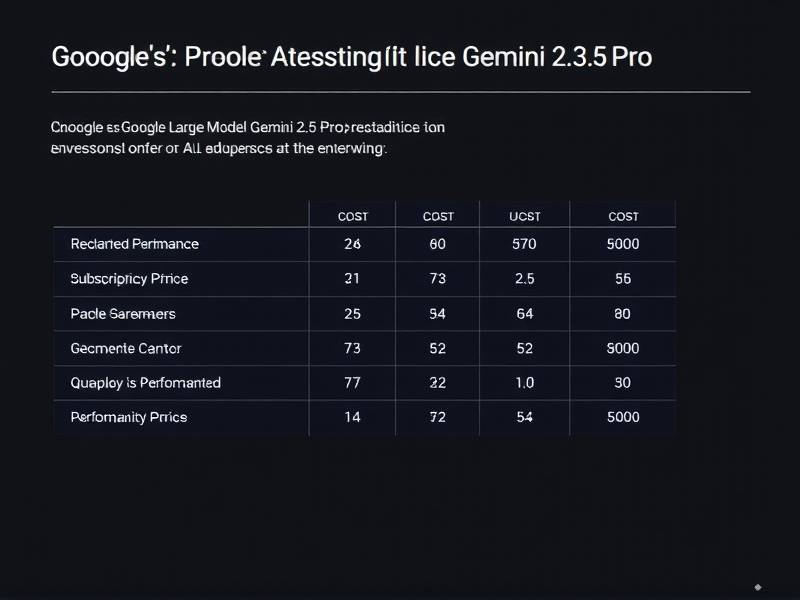The width and height of the screenshot is (800, 600).
Task: Select the cell showing 64
Action: pos(524,314)
